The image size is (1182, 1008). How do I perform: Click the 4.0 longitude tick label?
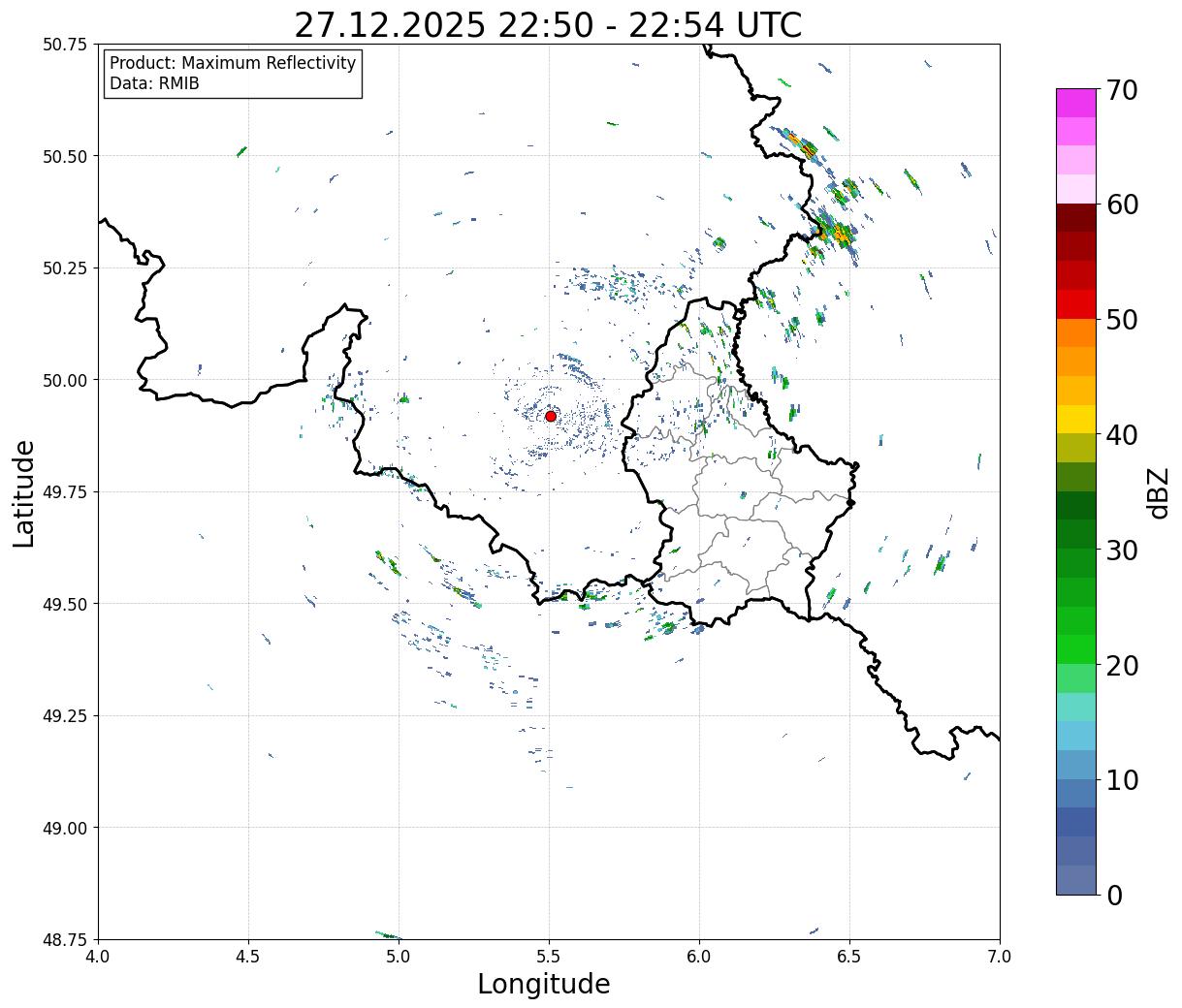pyautogui.click(x=98, y=956)
